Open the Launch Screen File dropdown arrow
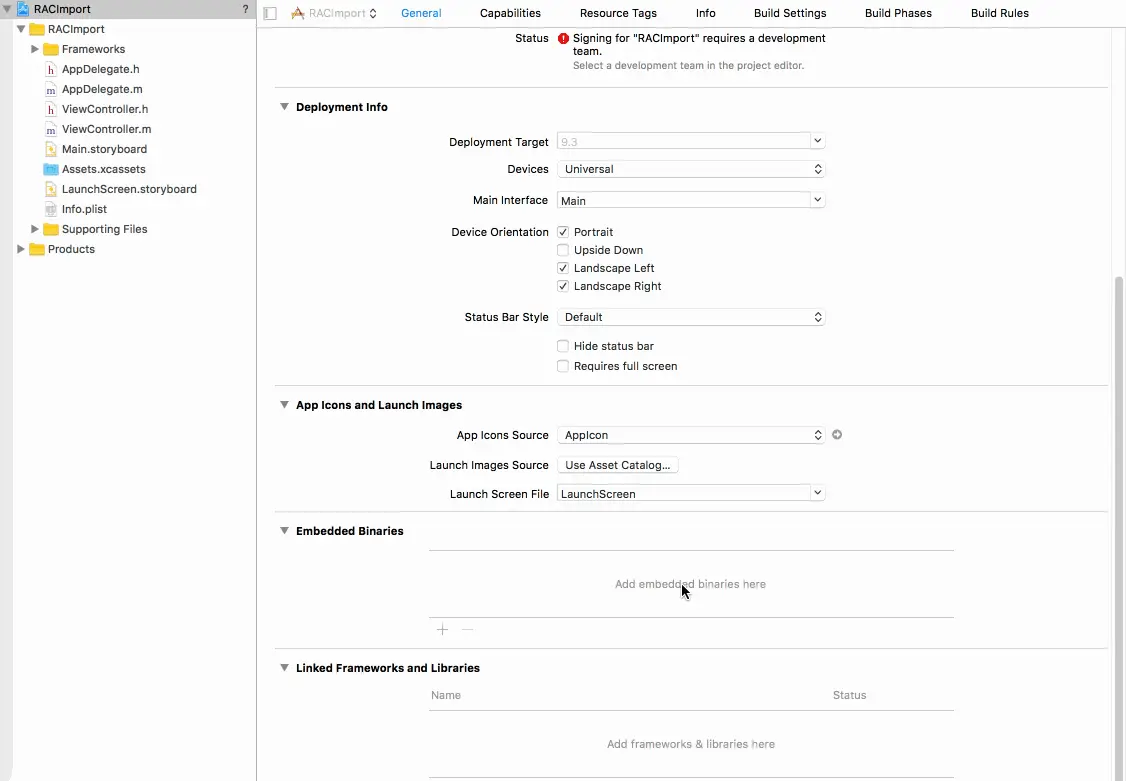Screen dimensions: 1126x781 (x=817, y=493)
